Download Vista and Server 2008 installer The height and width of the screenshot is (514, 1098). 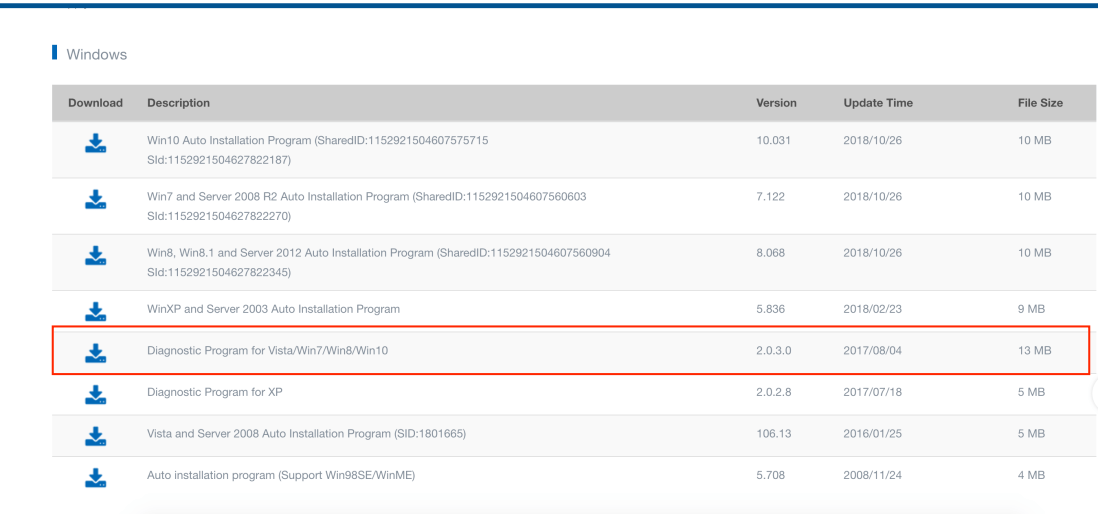coord(95,435)
